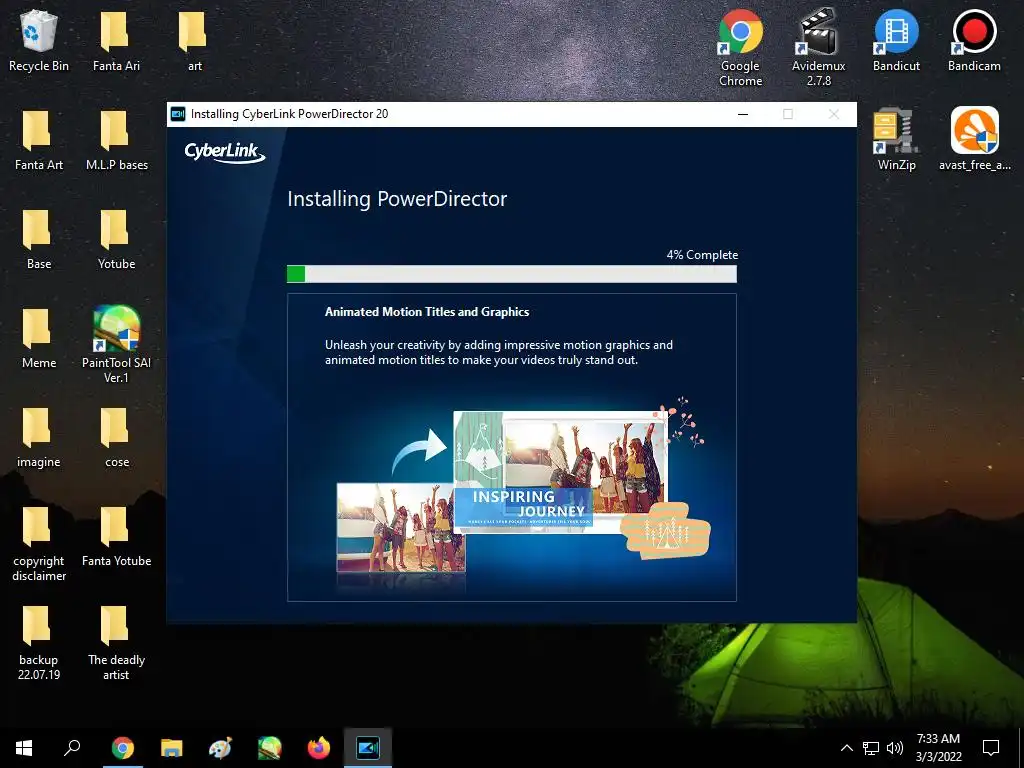Click the installer title bar icon
This screenshot has width=1024, height=768.
point(178,114)
